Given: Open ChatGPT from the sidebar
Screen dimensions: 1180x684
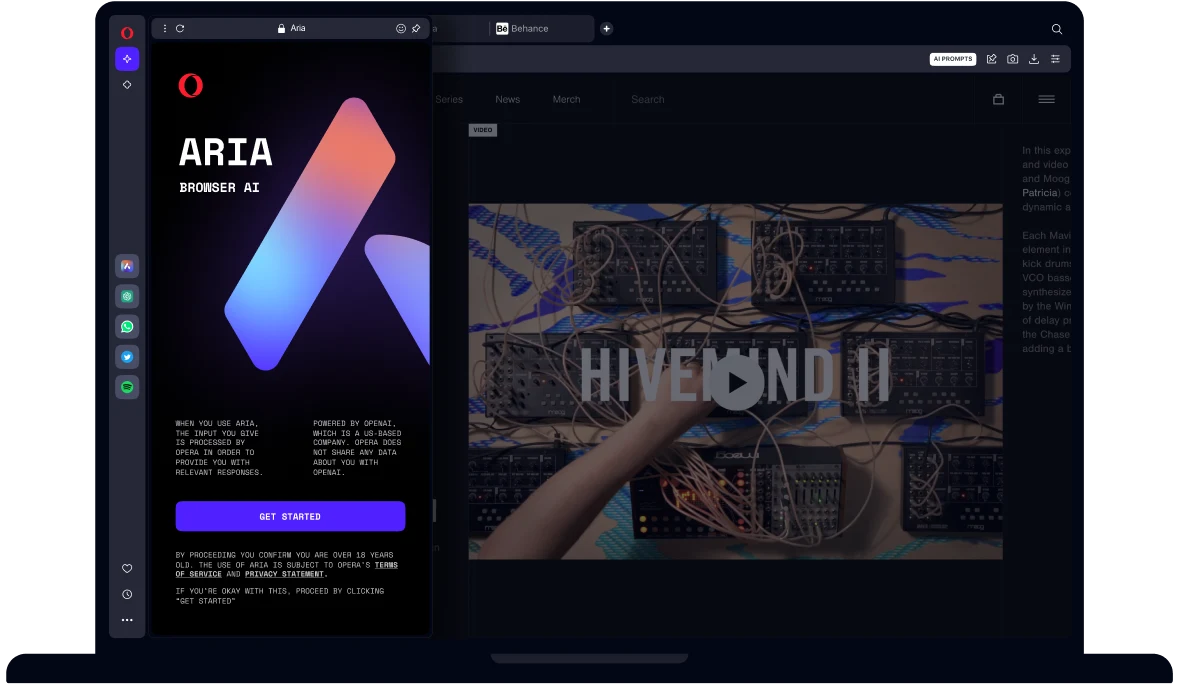Looking at the screenshot, I should coord(127,296).
